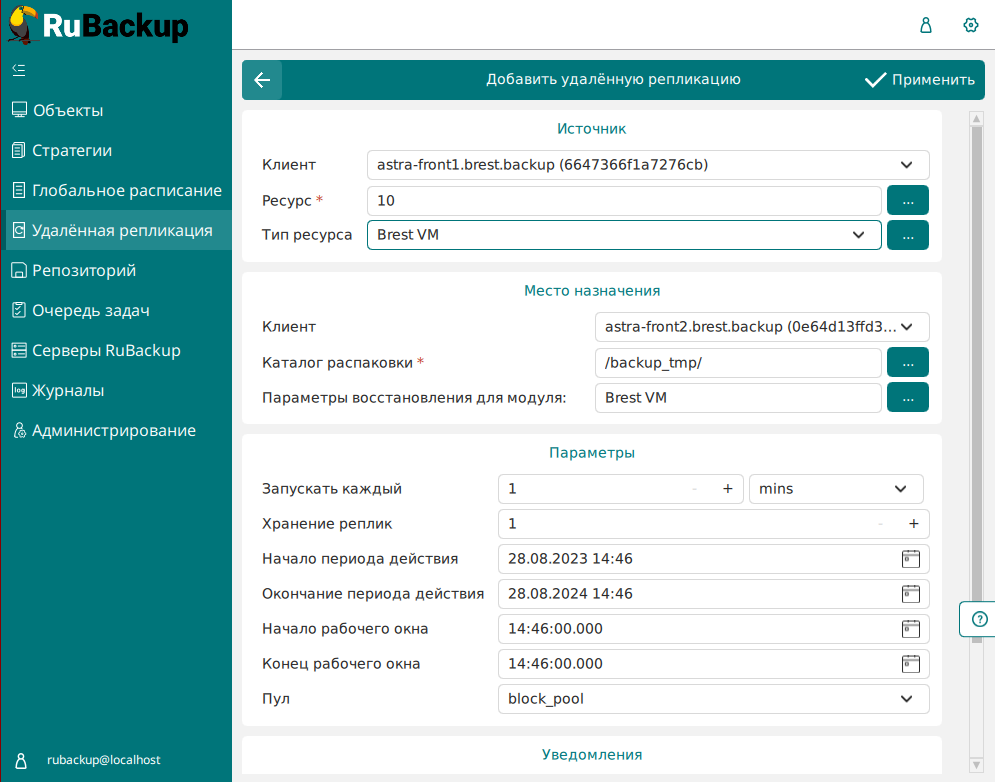Image resolution: width=995 pixels, height=782 pixels.
Task: Increase Хранение реплик with plus button
Action: 913,524
